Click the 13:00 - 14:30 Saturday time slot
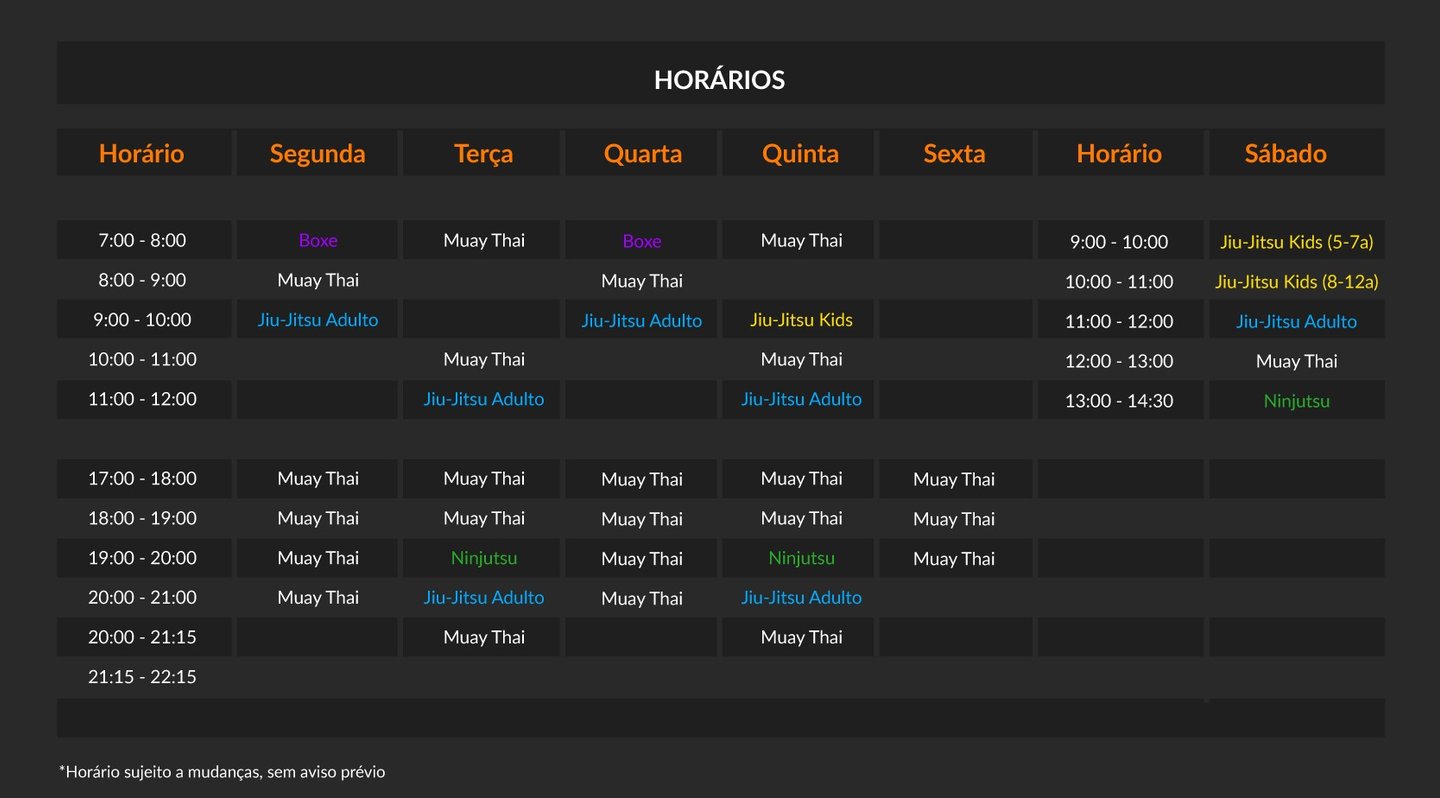 click(x=1119, y=401)
